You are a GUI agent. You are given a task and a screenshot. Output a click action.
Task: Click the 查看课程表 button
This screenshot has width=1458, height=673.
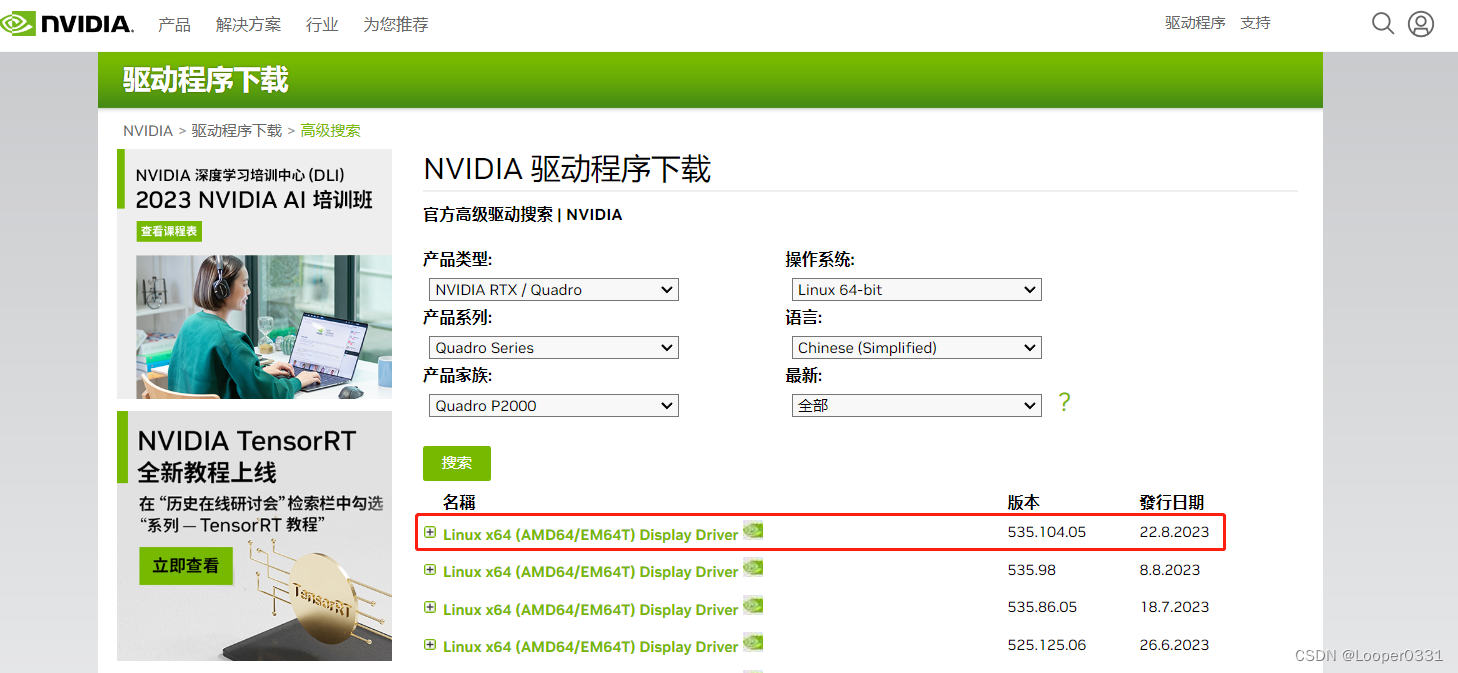point(169,231)
